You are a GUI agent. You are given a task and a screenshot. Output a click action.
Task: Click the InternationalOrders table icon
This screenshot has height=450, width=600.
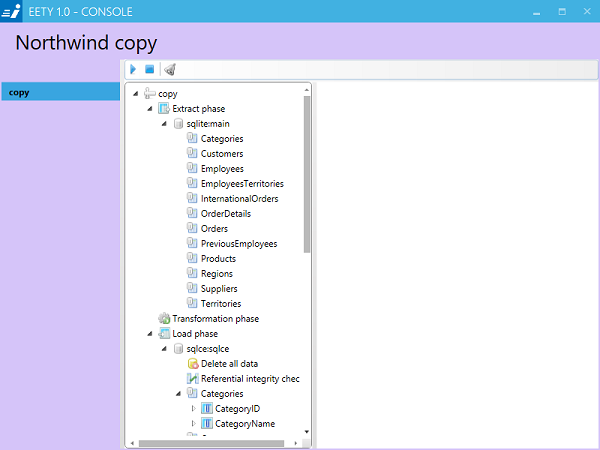(x=192, y=198)
